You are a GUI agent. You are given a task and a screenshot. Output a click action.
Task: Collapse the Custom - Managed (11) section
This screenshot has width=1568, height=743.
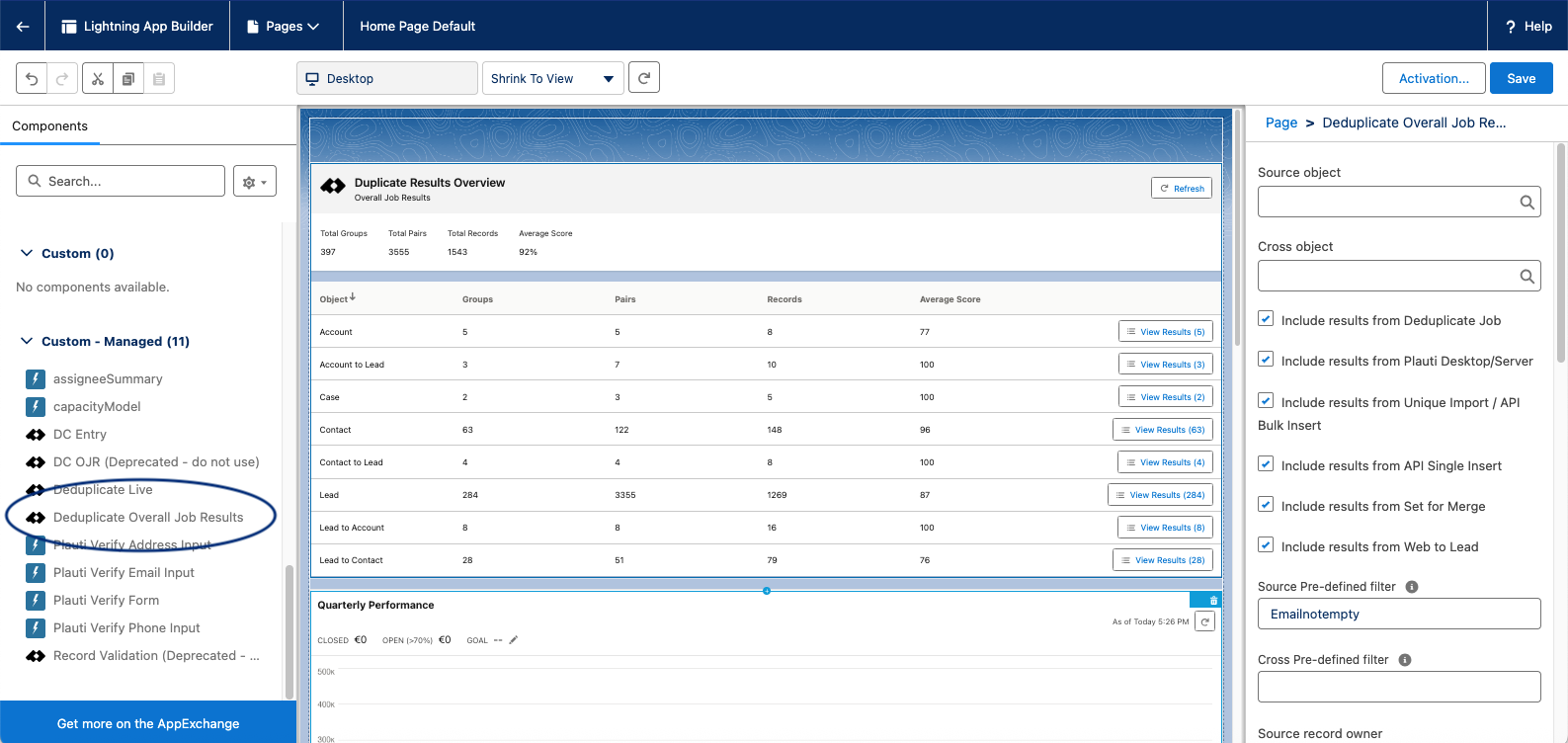[27, 341]
